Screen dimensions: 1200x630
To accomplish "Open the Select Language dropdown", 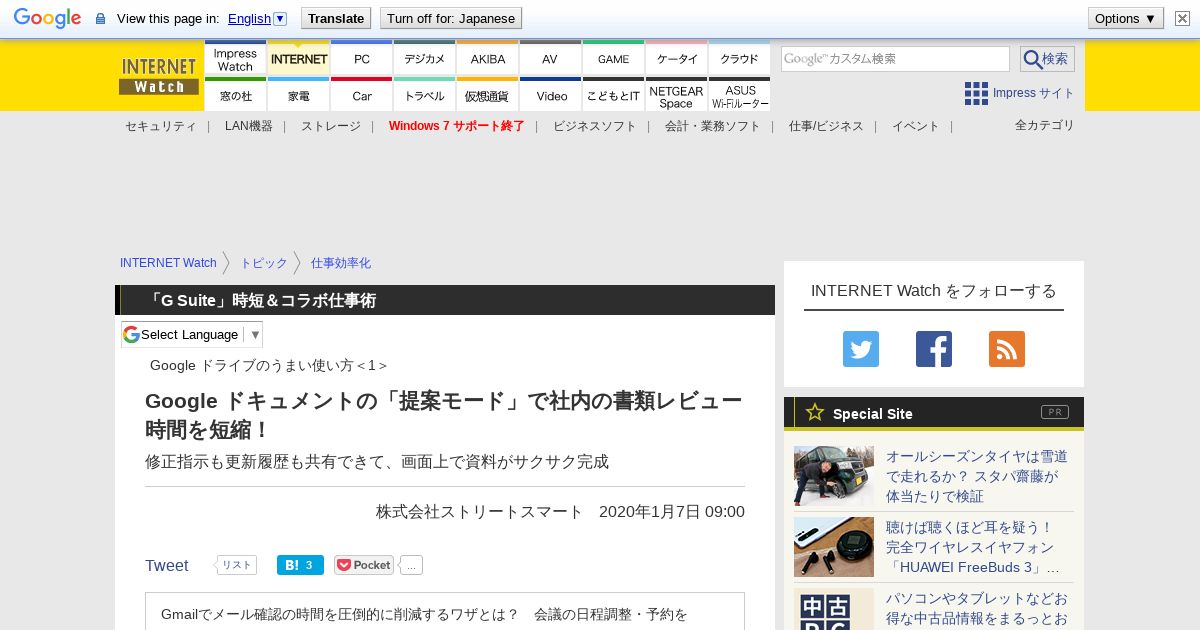I will coord(192,334).
